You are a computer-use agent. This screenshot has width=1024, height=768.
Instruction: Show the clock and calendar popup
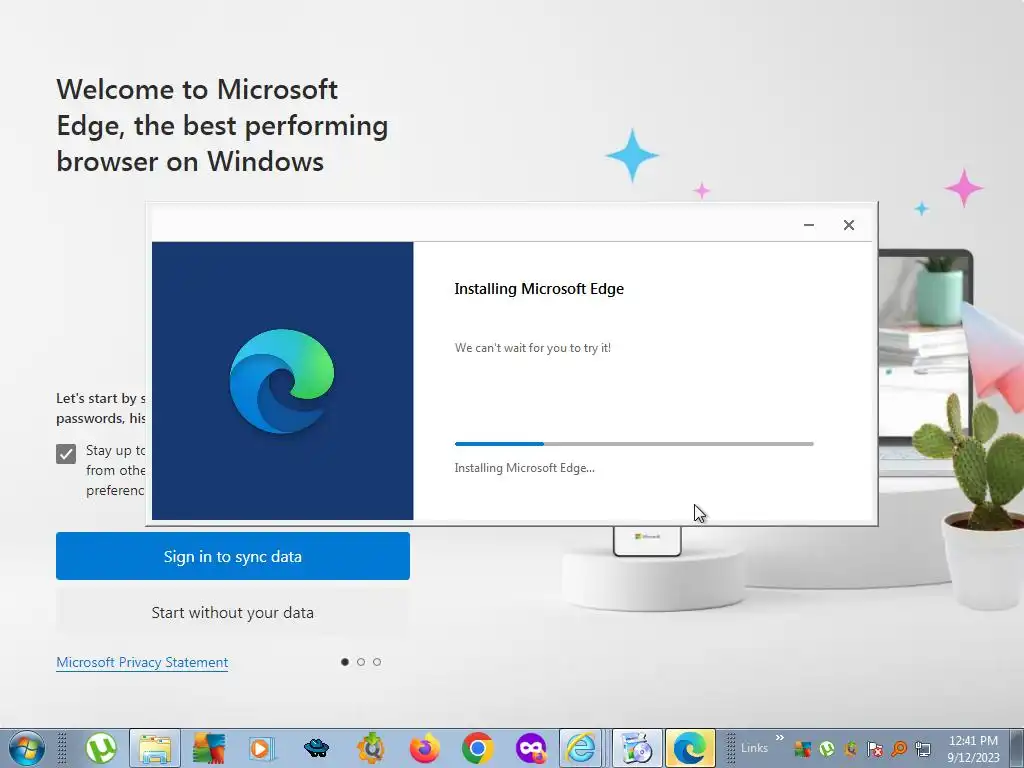(973, 749)
